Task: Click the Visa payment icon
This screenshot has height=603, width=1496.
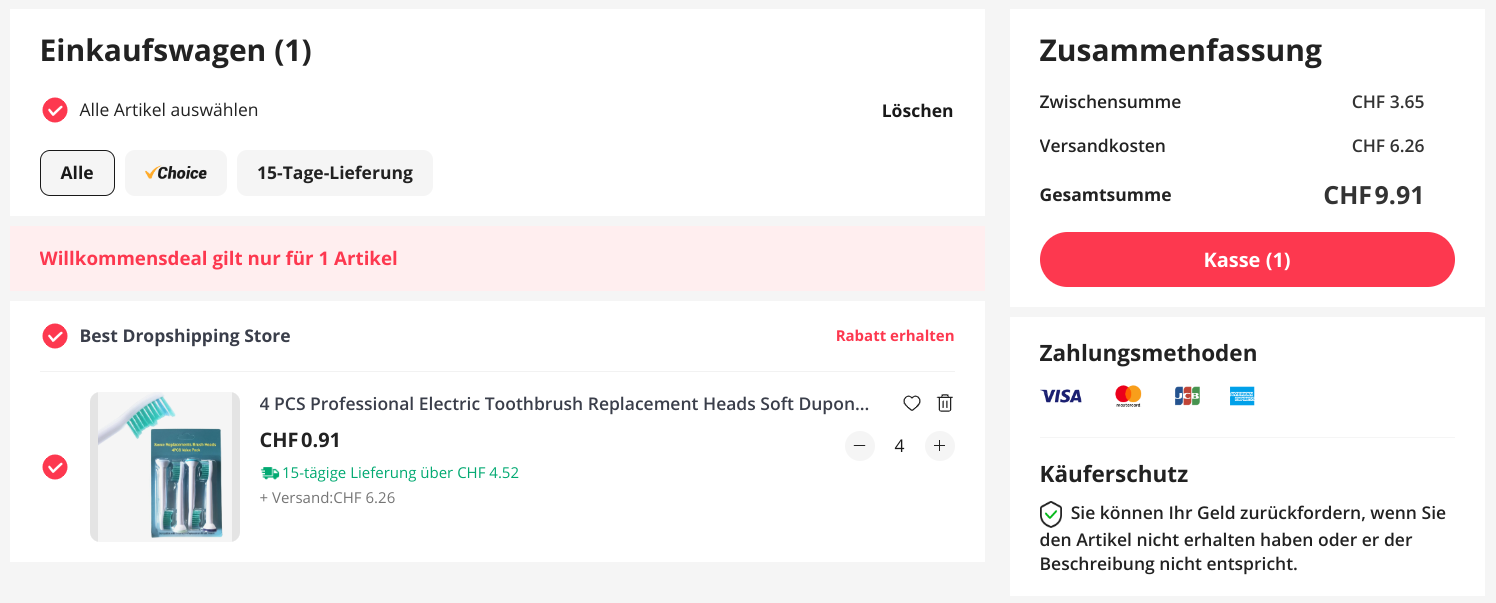Action: coord(1061,396)
